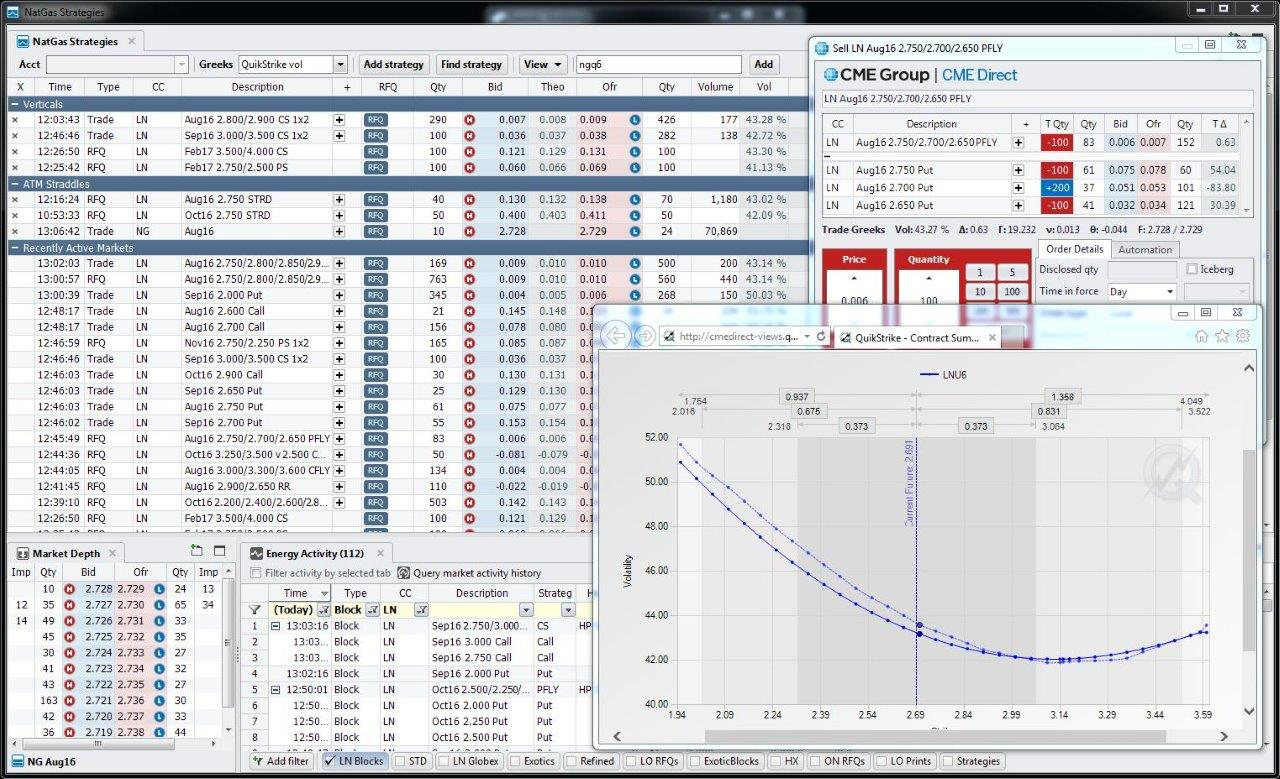Click the Find strategy button
This screenshot has height=779, width=1280.
click(x=471, y=64)
